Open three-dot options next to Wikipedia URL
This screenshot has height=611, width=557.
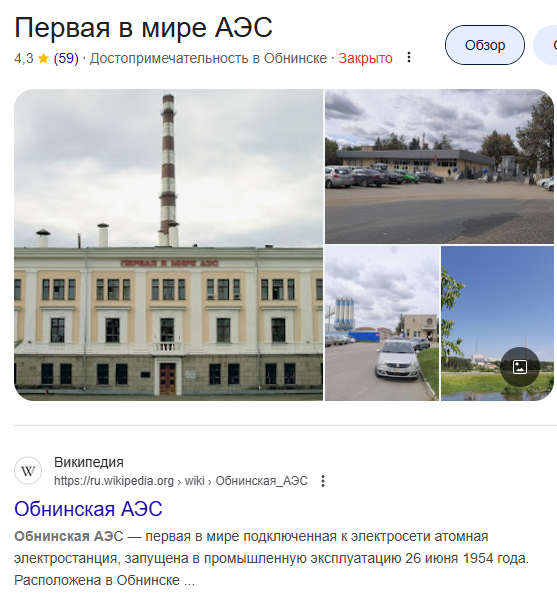point(323,481)
